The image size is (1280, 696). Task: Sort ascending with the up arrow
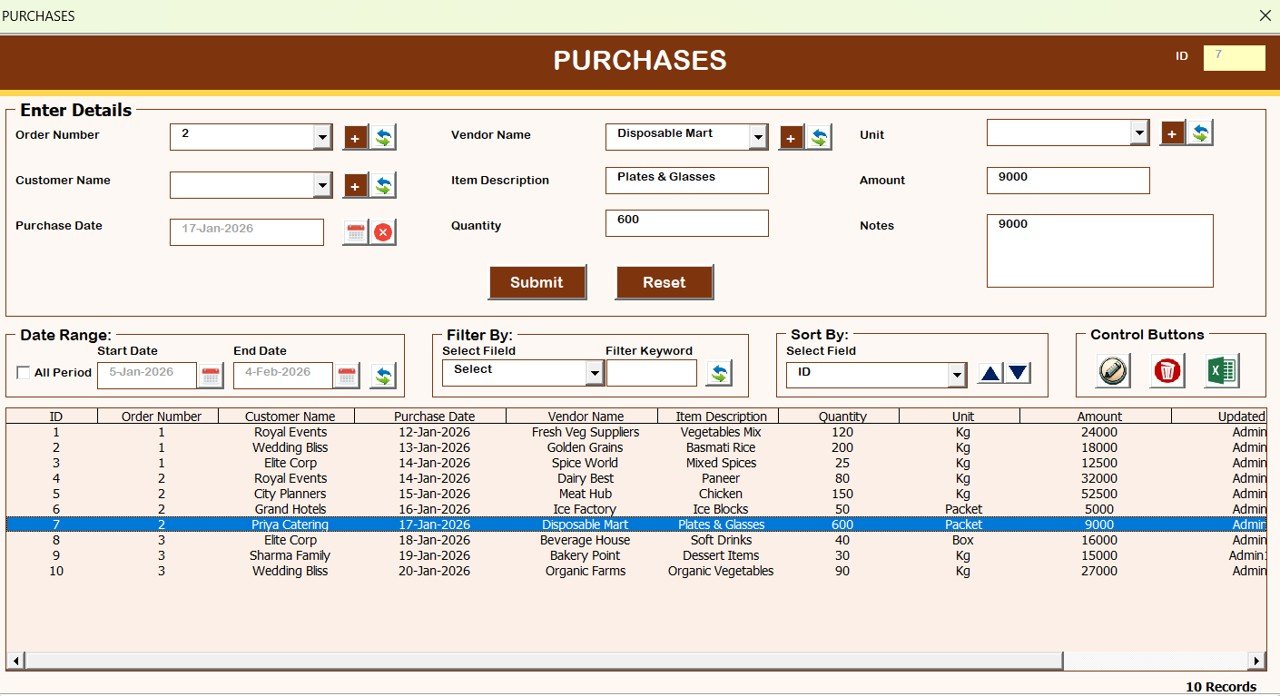(990, 374)
